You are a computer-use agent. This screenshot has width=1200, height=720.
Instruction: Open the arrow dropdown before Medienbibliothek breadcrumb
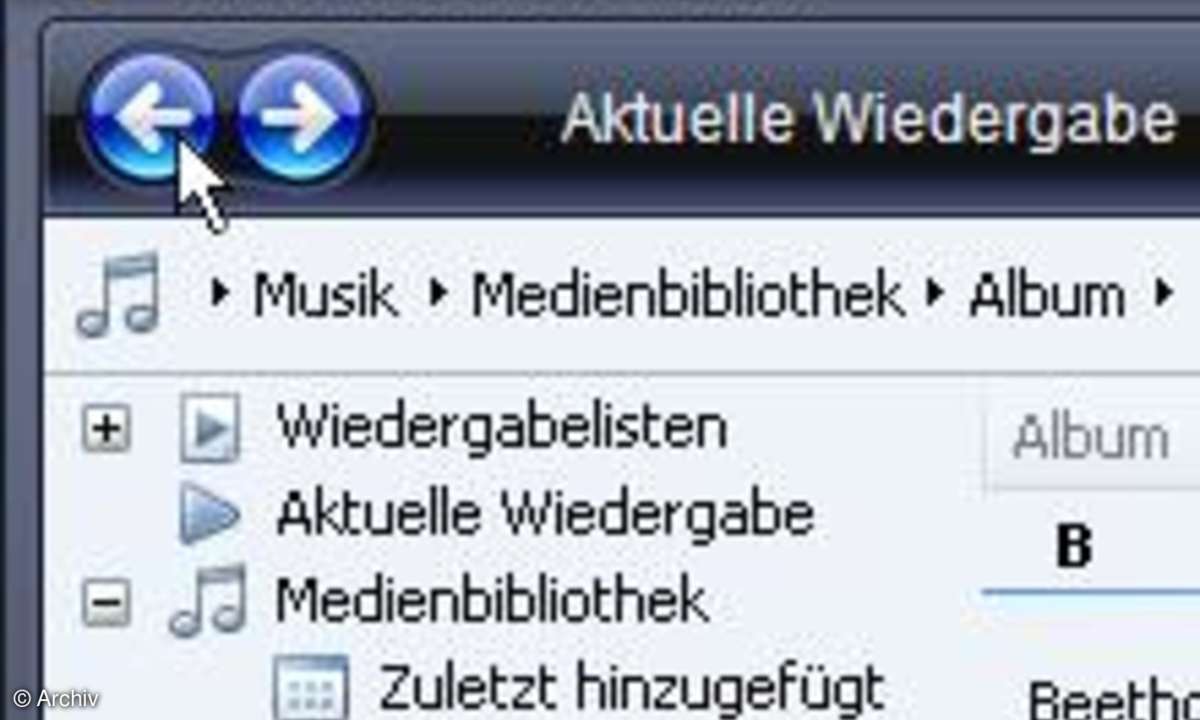(x=439, y=295)
